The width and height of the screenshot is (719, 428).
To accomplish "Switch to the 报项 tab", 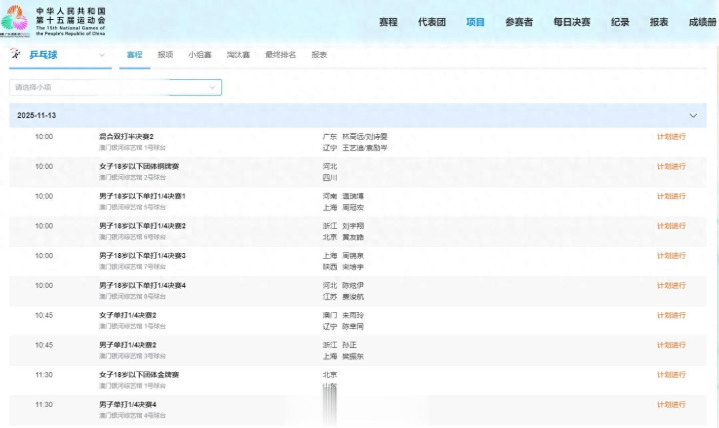I will (x=165, y=55).
